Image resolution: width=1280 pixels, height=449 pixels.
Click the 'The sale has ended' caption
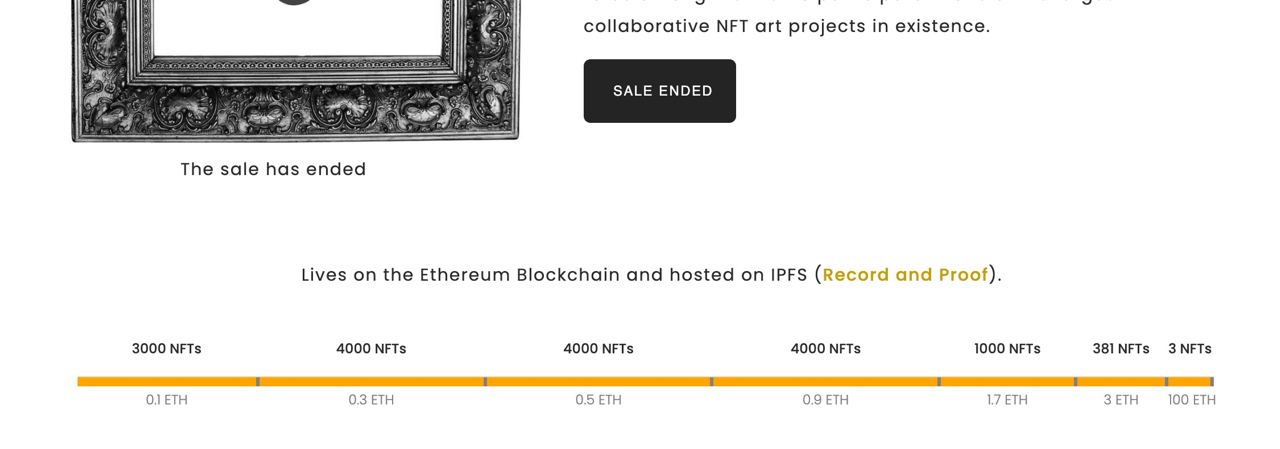273,169
